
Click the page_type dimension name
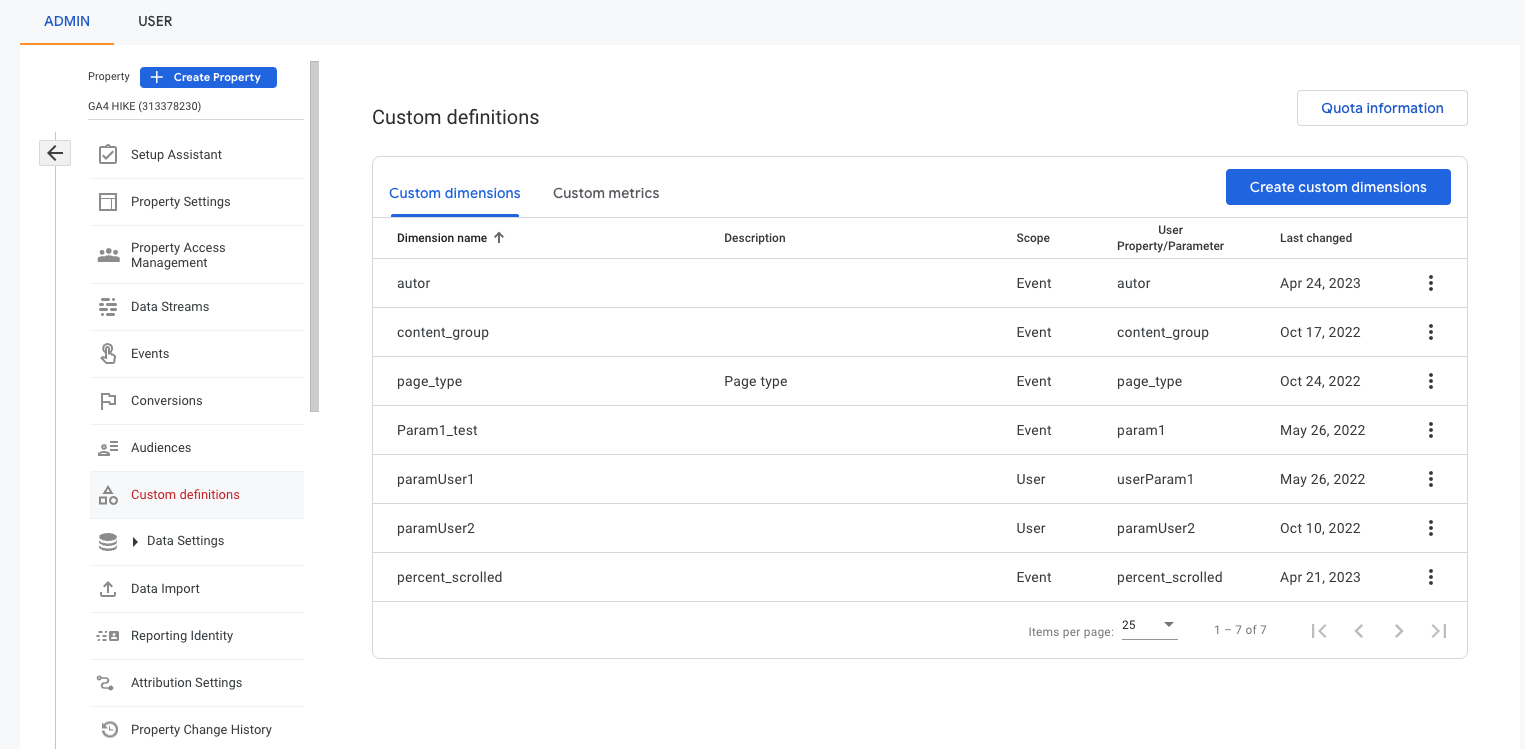pyautogui.click(x=429, y=381)
